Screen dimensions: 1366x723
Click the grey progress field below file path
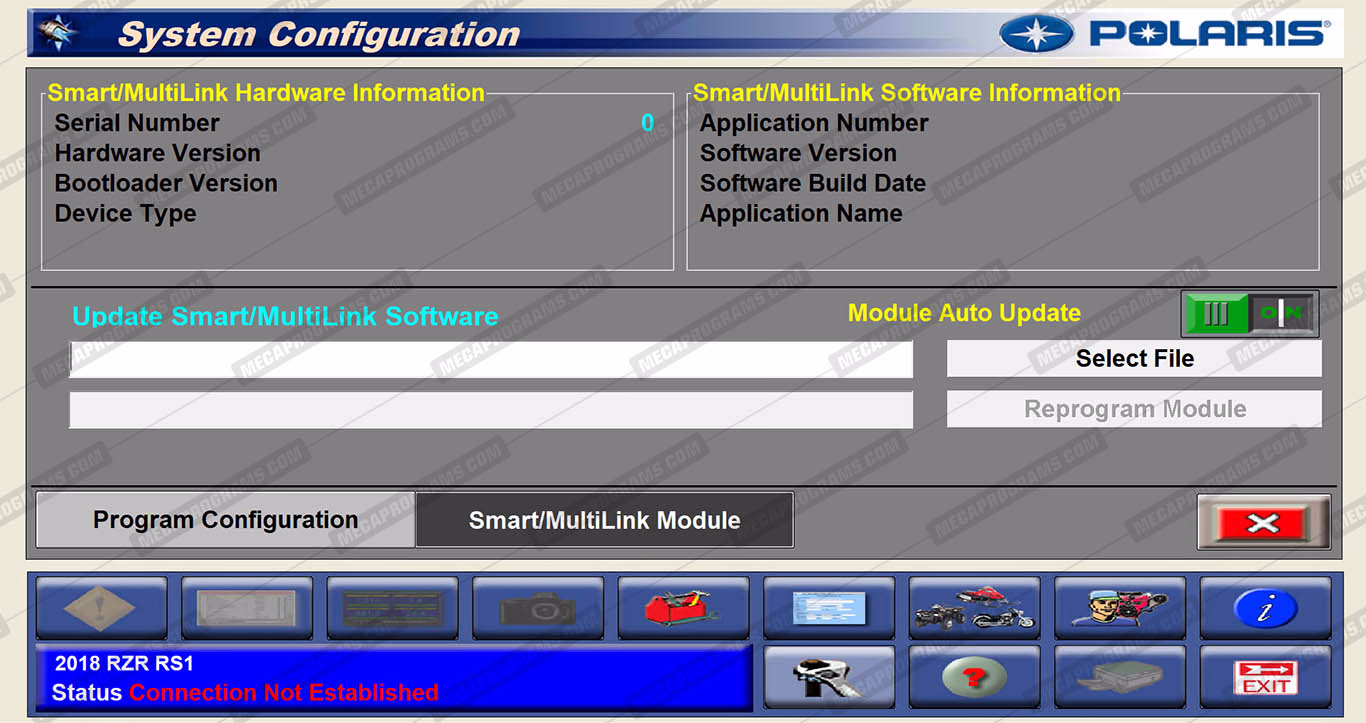pos(491,410)
